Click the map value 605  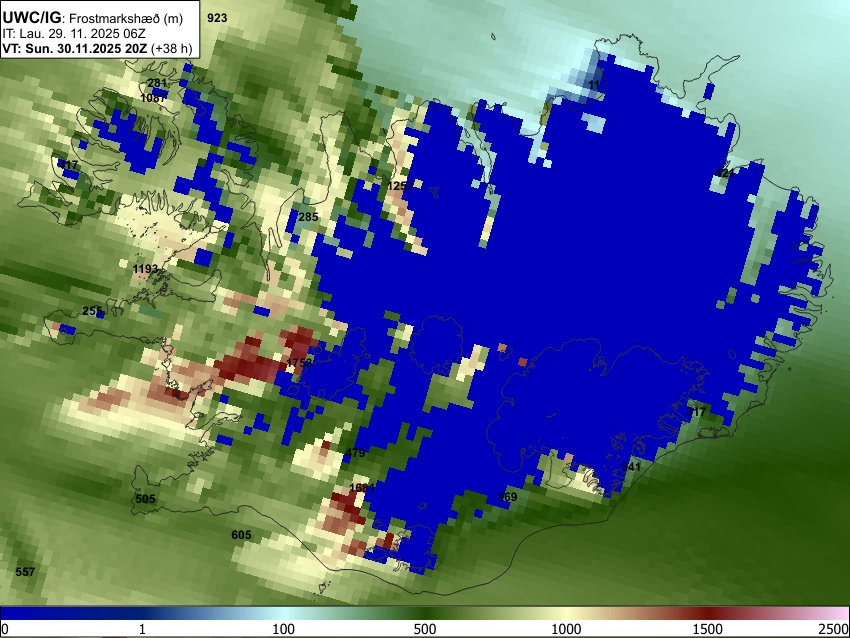pos(241,535)
